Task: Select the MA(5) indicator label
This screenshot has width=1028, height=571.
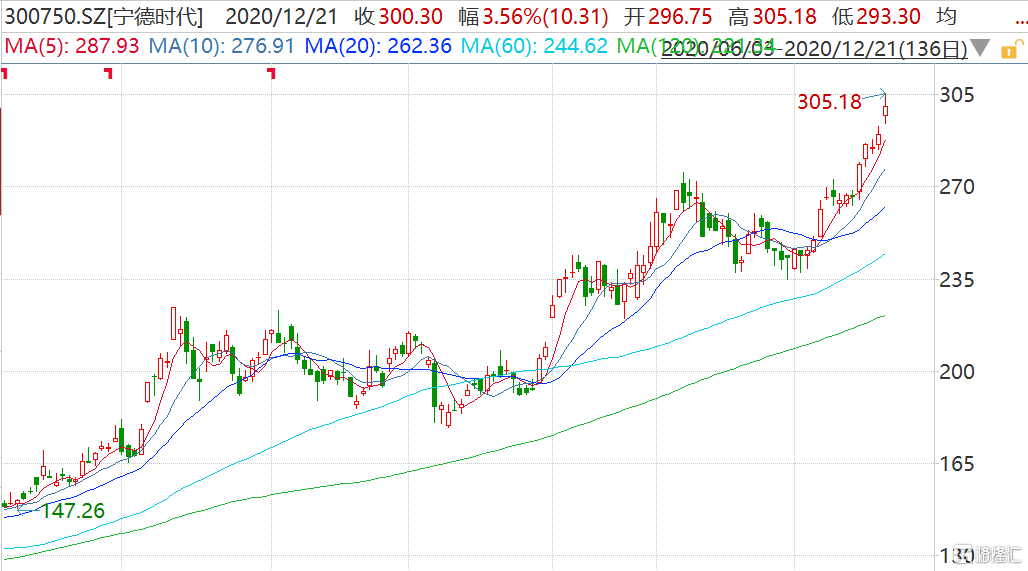Action: [x=73, y=46]
